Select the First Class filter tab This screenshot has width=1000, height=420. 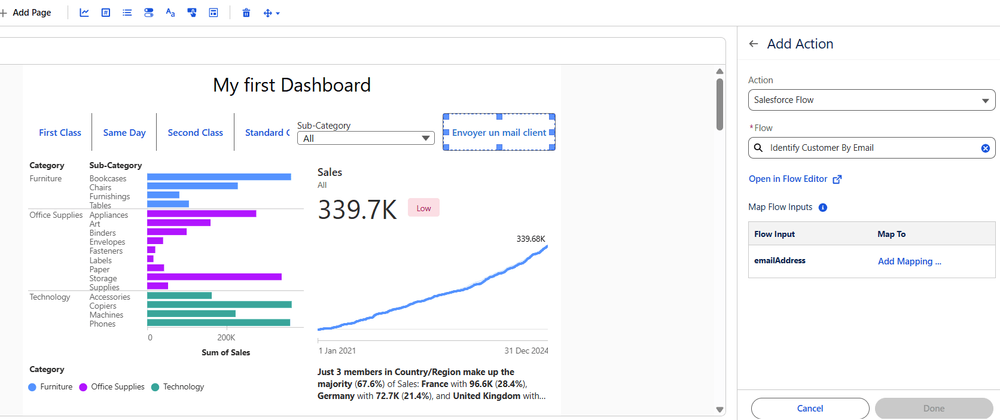coord(60,132)
